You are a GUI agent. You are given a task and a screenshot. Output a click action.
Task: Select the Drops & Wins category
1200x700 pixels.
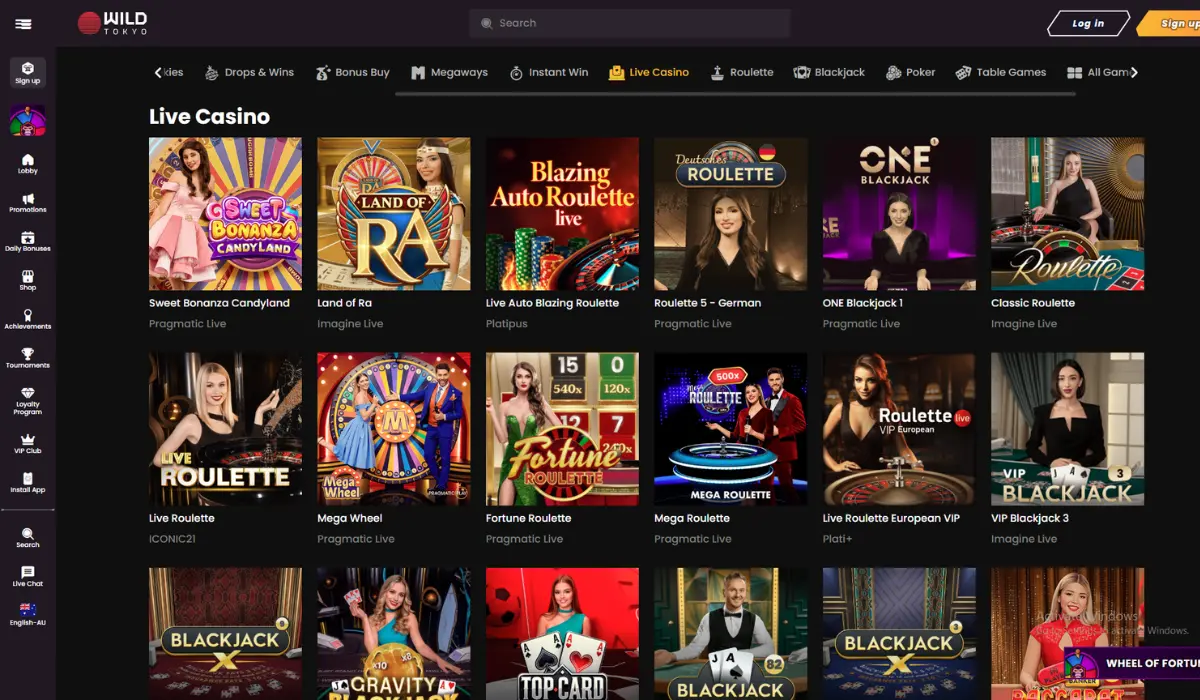point(249,72)
